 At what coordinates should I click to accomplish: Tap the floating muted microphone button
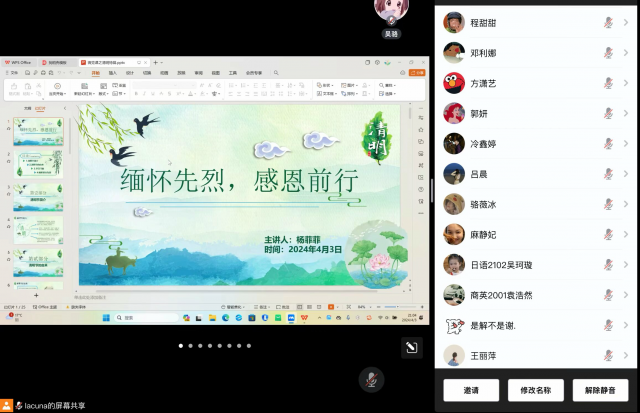pyautogui.click(x=372, y=379)
